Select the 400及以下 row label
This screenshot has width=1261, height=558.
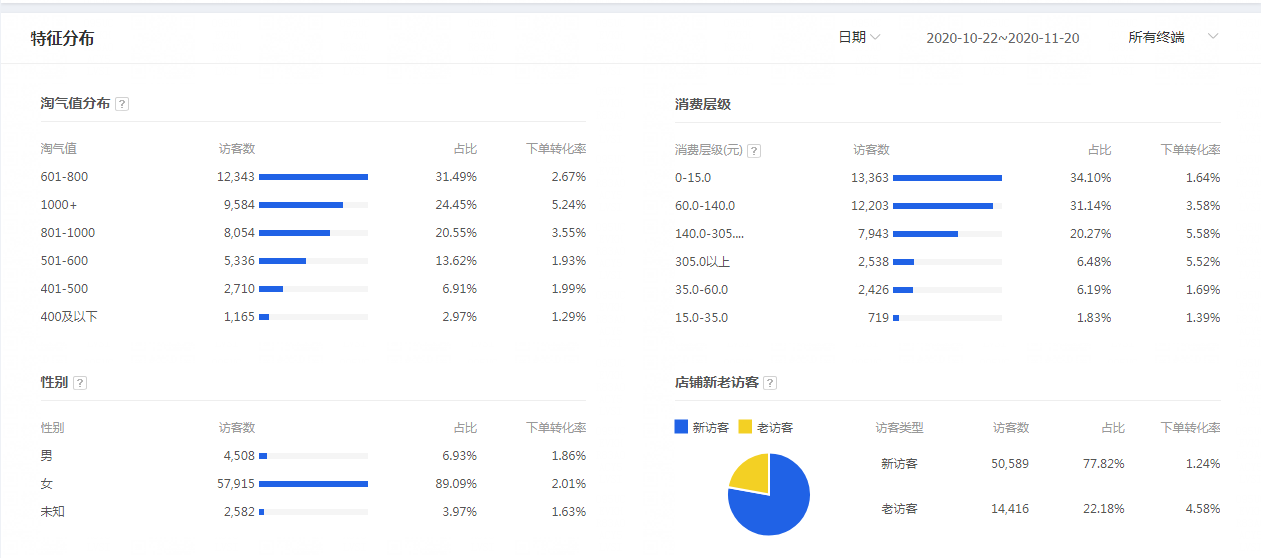click(69, 317)
